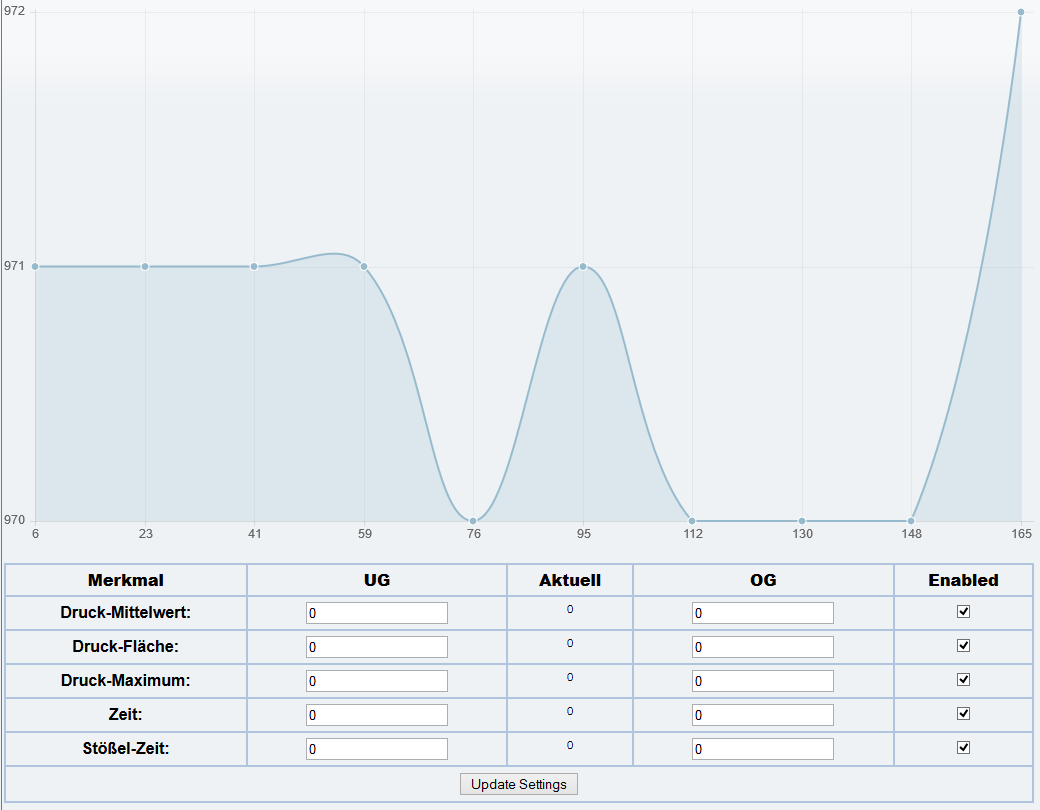The height and width of the screenshot is (810, 1040).
Task: Click the x-axis label 165
Action: (x=1021, y=533)
